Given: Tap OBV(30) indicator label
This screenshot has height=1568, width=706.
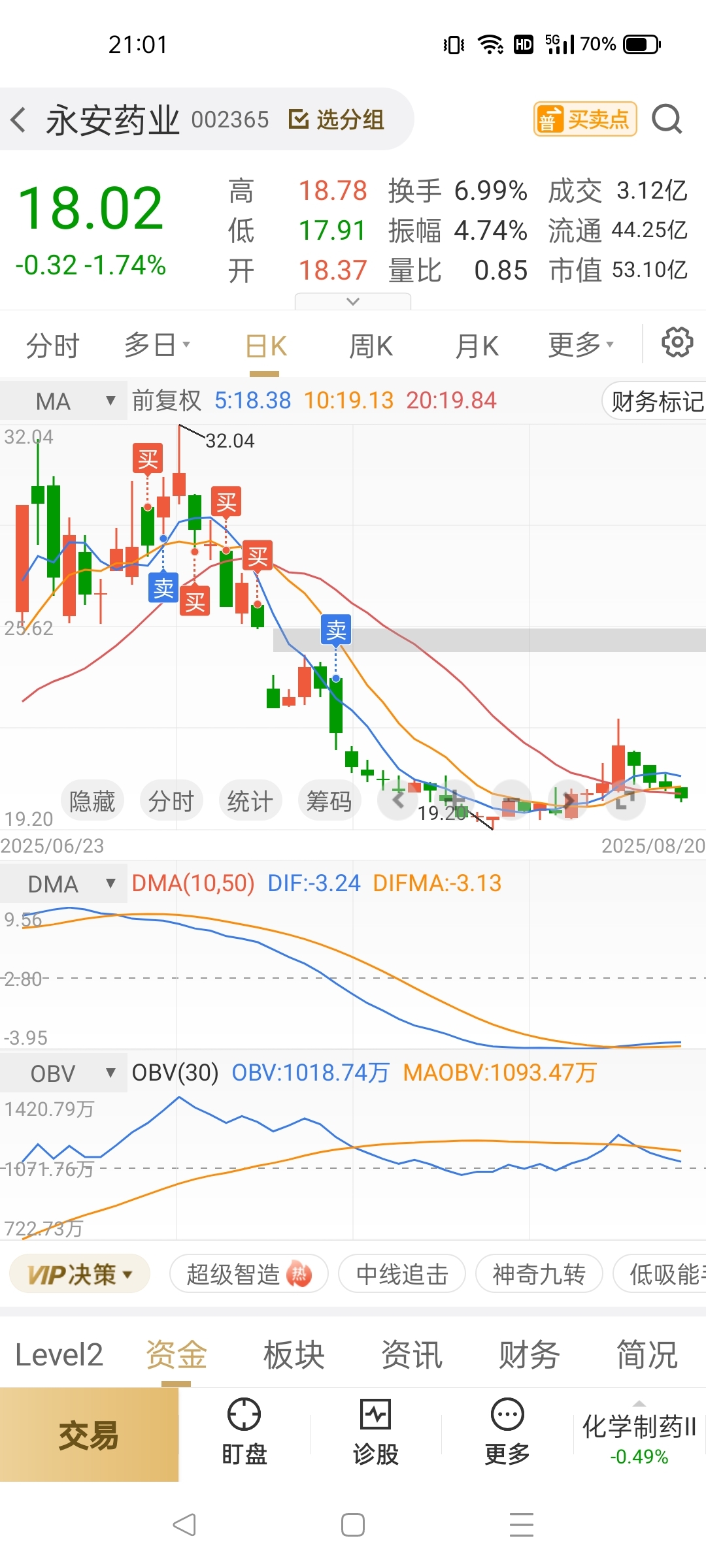Looking at the screenshot, I should [x=175, y=1073].
